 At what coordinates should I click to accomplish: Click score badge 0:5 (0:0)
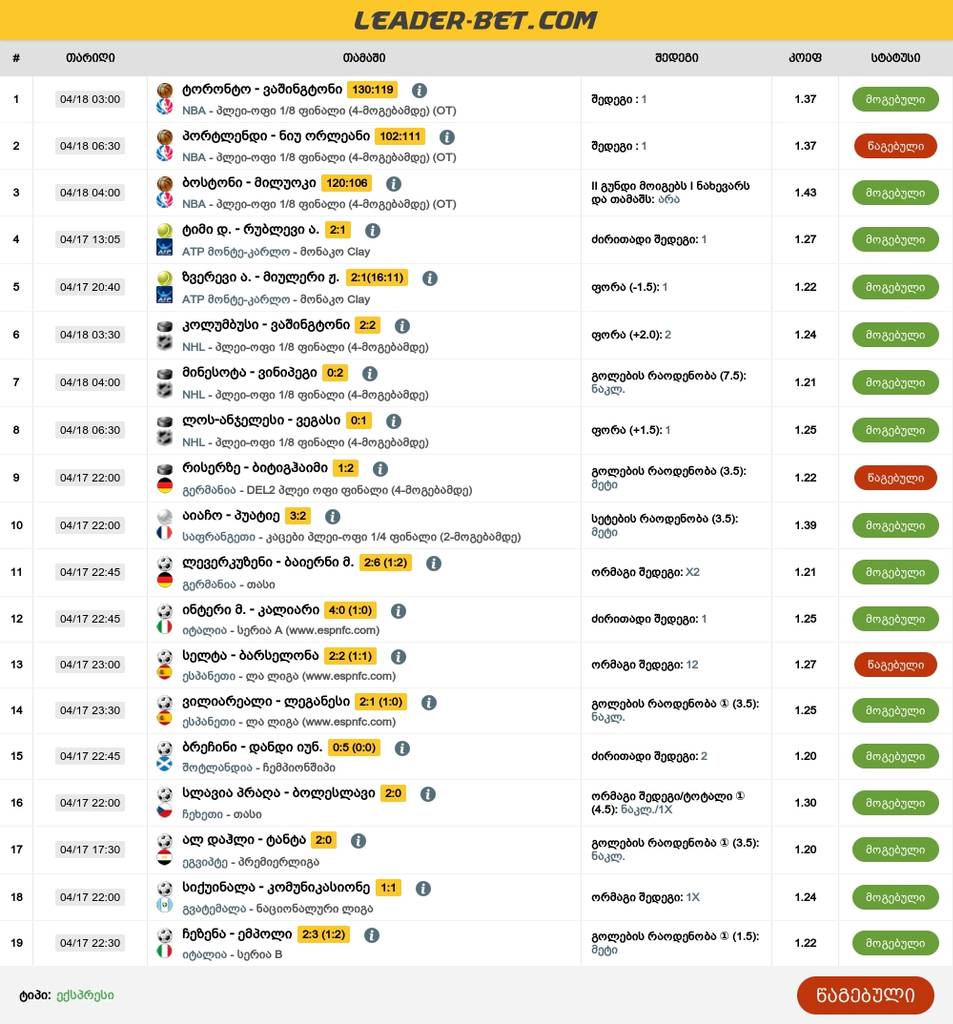click(354, 748)
